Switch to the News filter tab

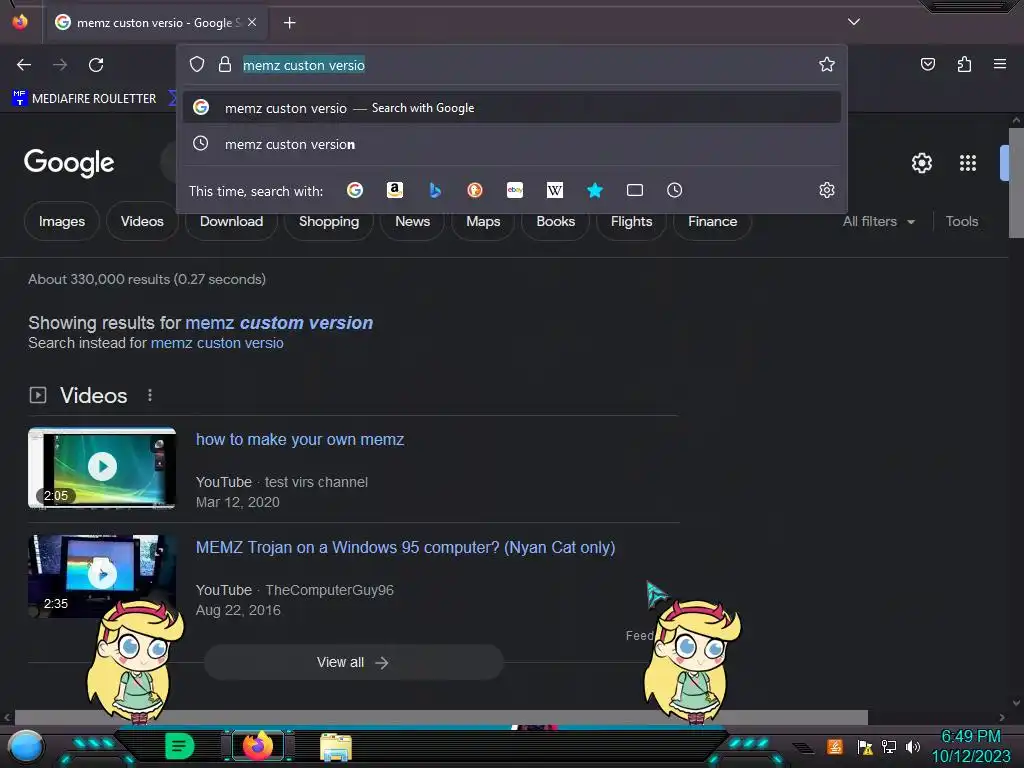[x=412, y=221]
